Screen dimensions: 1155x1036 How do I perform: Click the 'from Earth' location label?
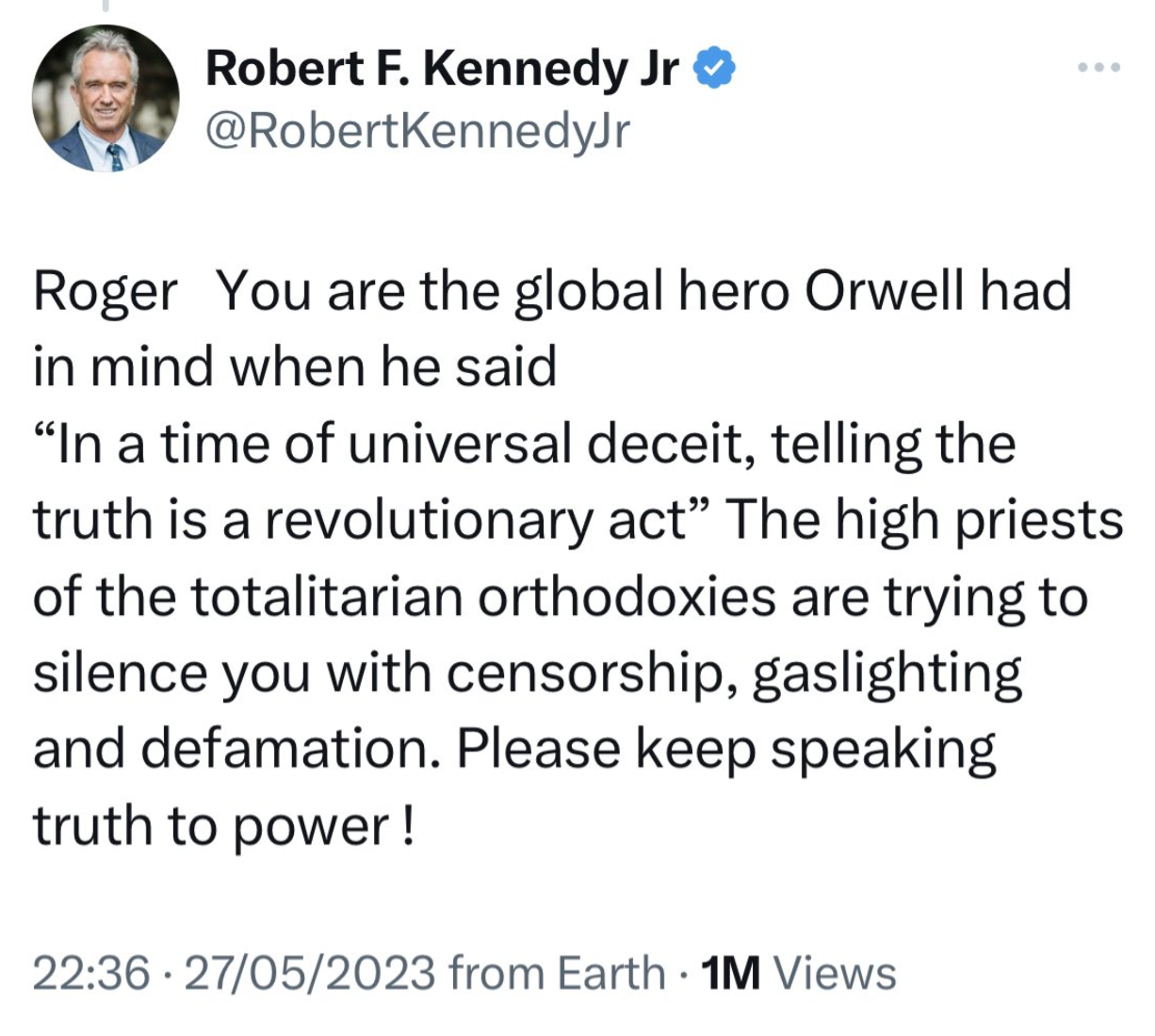558,973
